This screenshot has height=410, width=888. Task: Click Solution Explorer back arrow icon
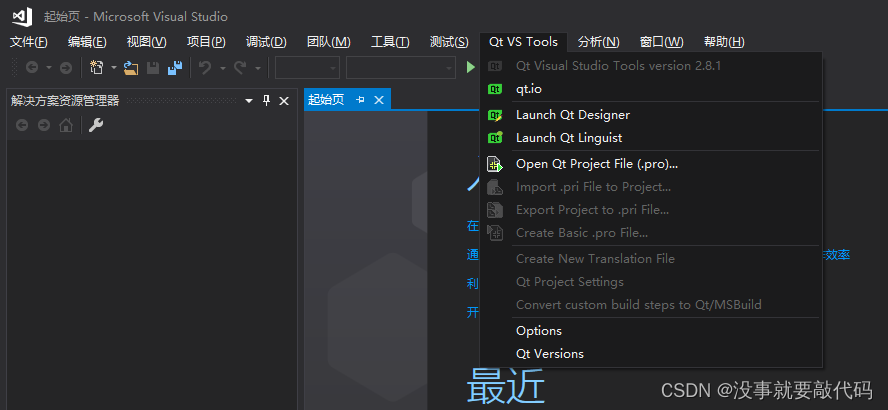point(22,125)
